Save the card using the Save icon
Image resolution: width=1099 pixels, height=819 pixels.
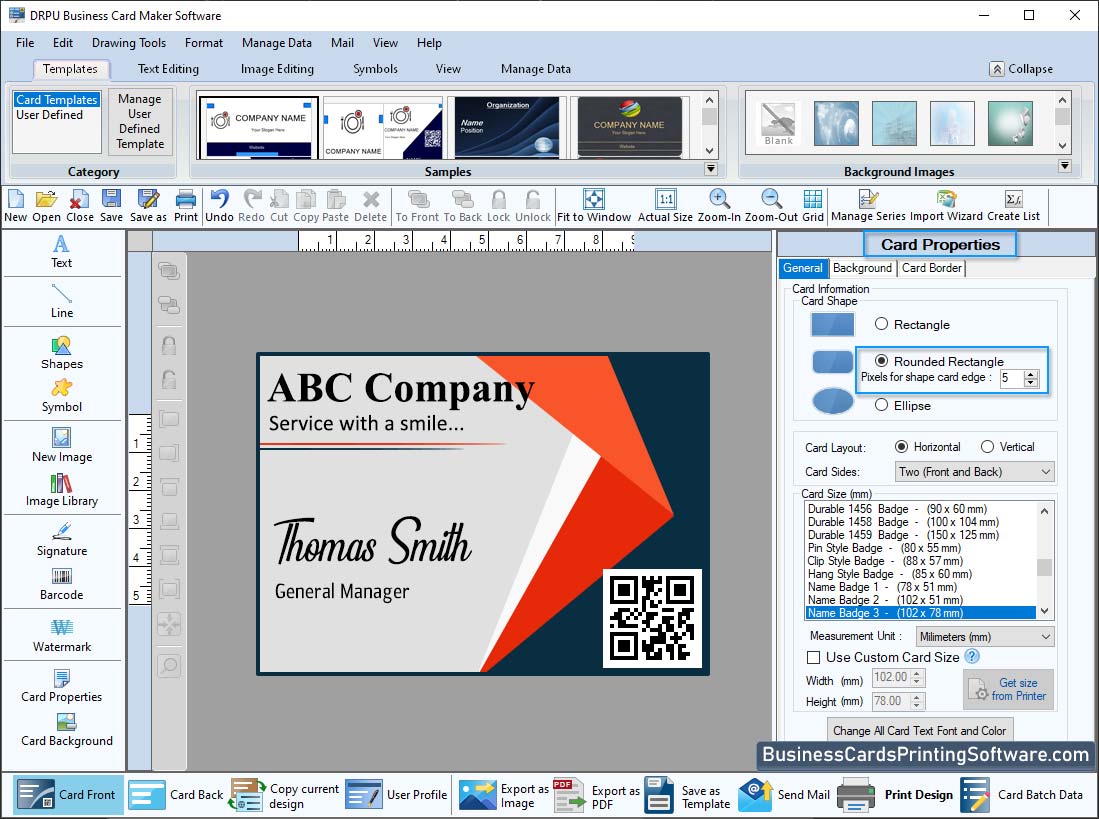[111, 206]
